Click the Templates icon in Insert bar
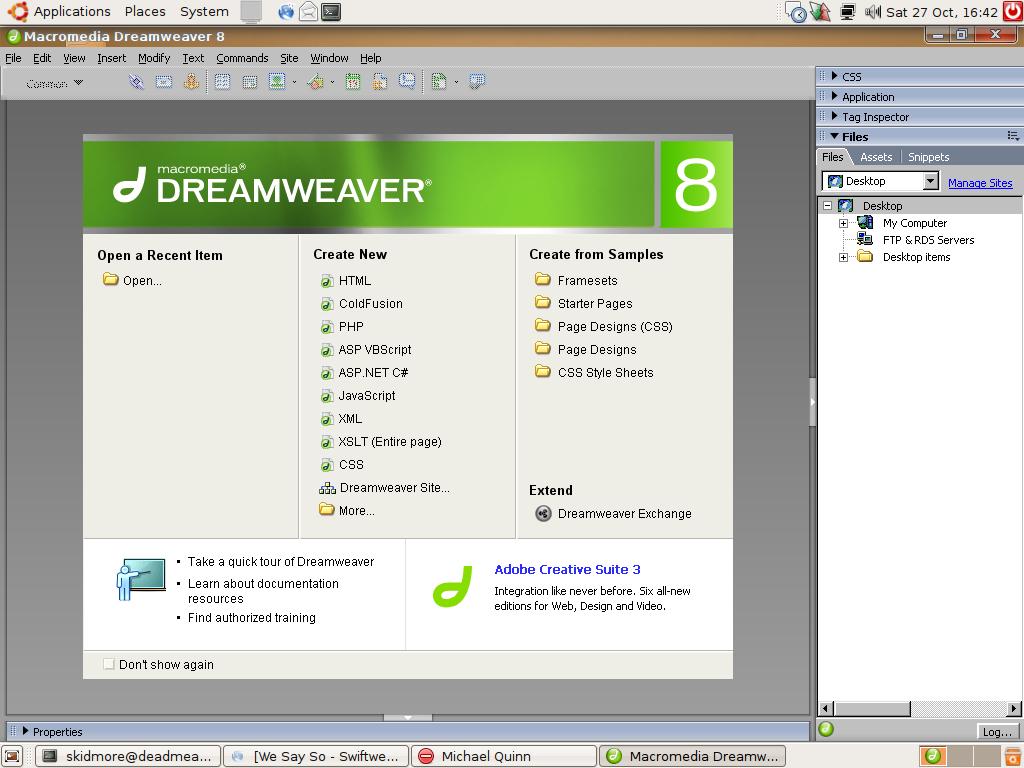The image size is (1024, 768). point(439,82)
